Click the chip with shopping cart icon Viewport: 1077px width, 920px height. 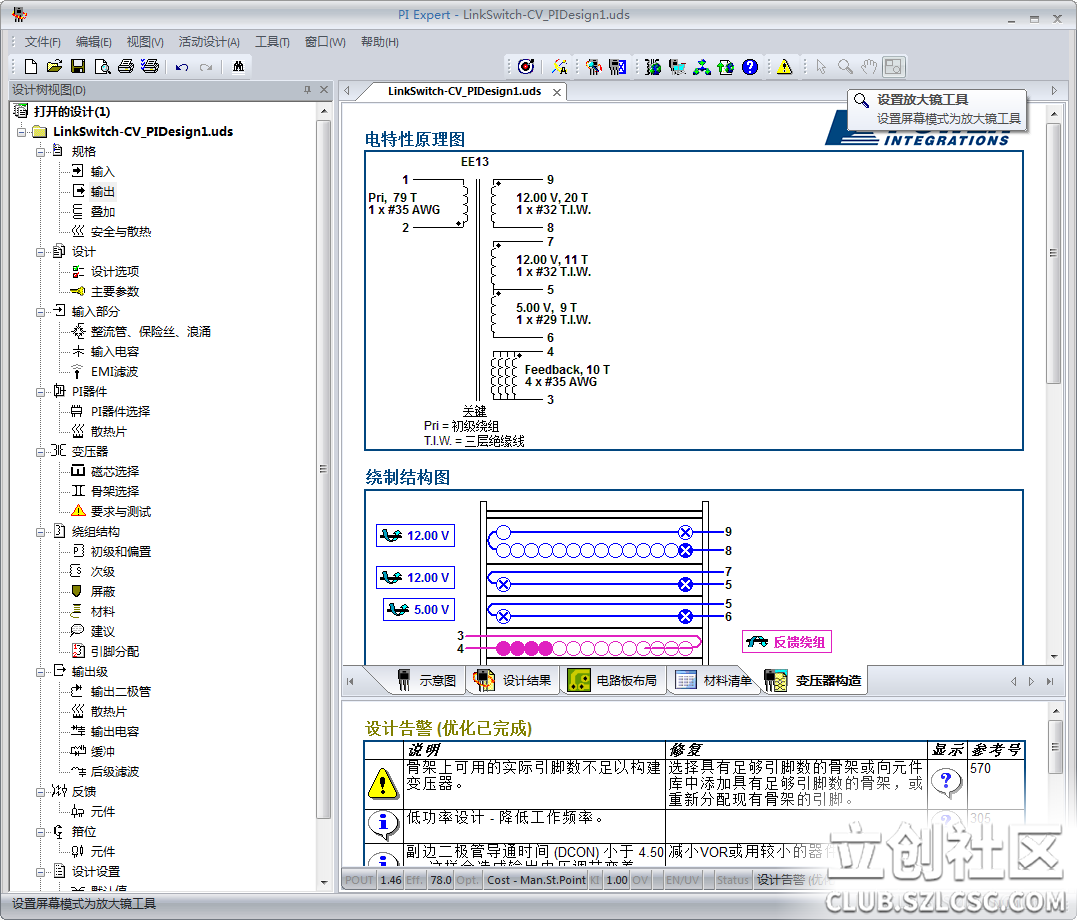[x=677, y=67]
